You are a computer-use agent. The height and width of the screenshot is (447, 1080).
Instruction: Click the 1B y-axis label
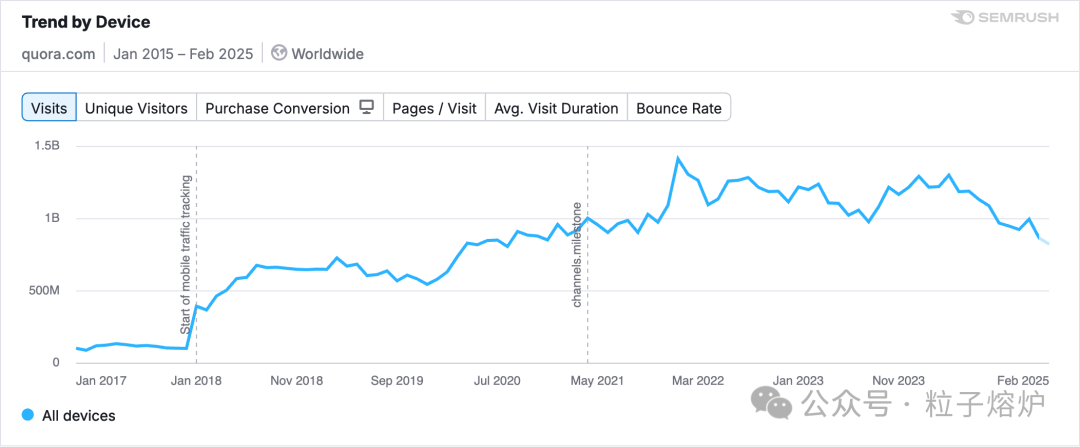click(x=52, y=218)
